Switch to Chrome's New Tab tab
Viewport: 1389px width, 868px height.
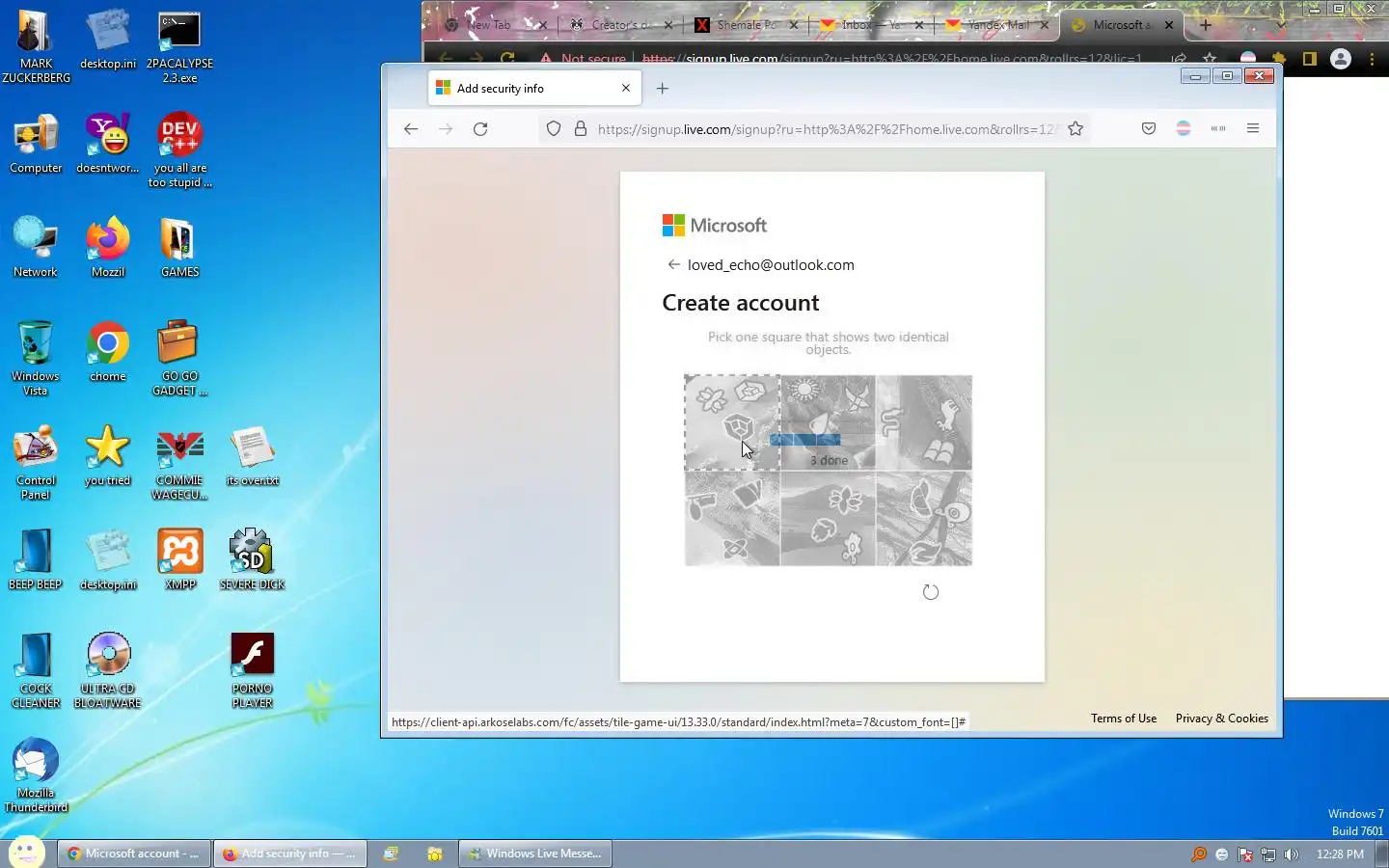click(489, 25)
